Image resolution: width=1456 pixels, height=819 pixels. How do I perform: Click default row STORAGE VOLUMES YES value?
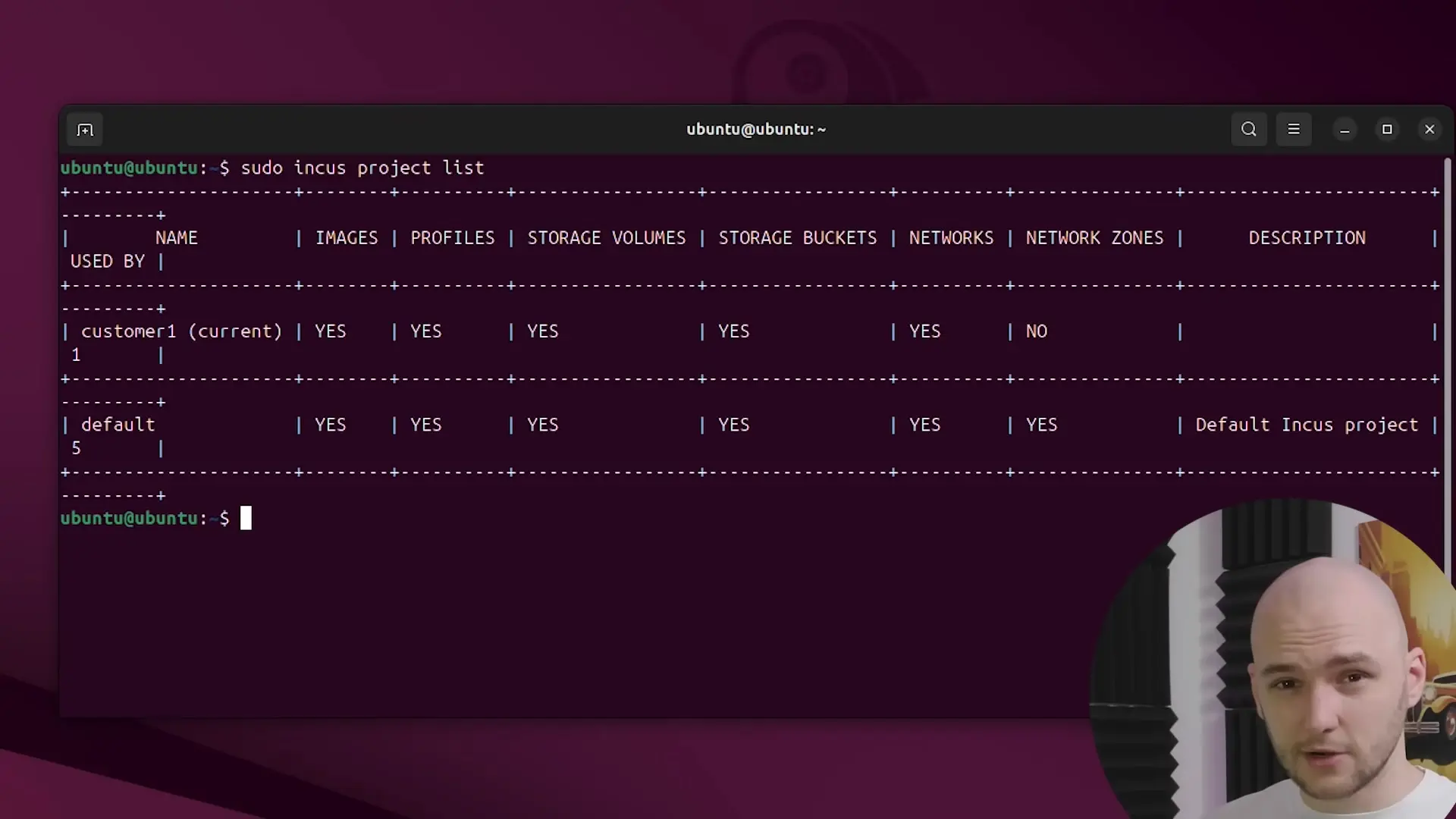click(x=543, y=425)
